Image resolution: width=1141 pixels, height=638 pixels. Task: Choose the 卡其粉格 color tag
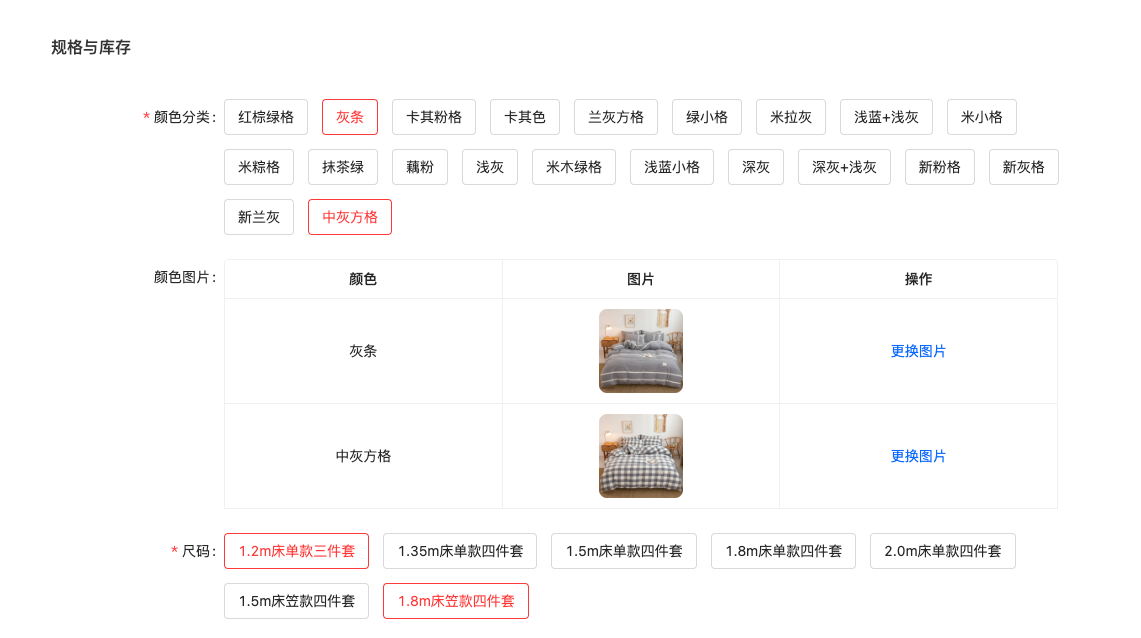coord(434,117)
